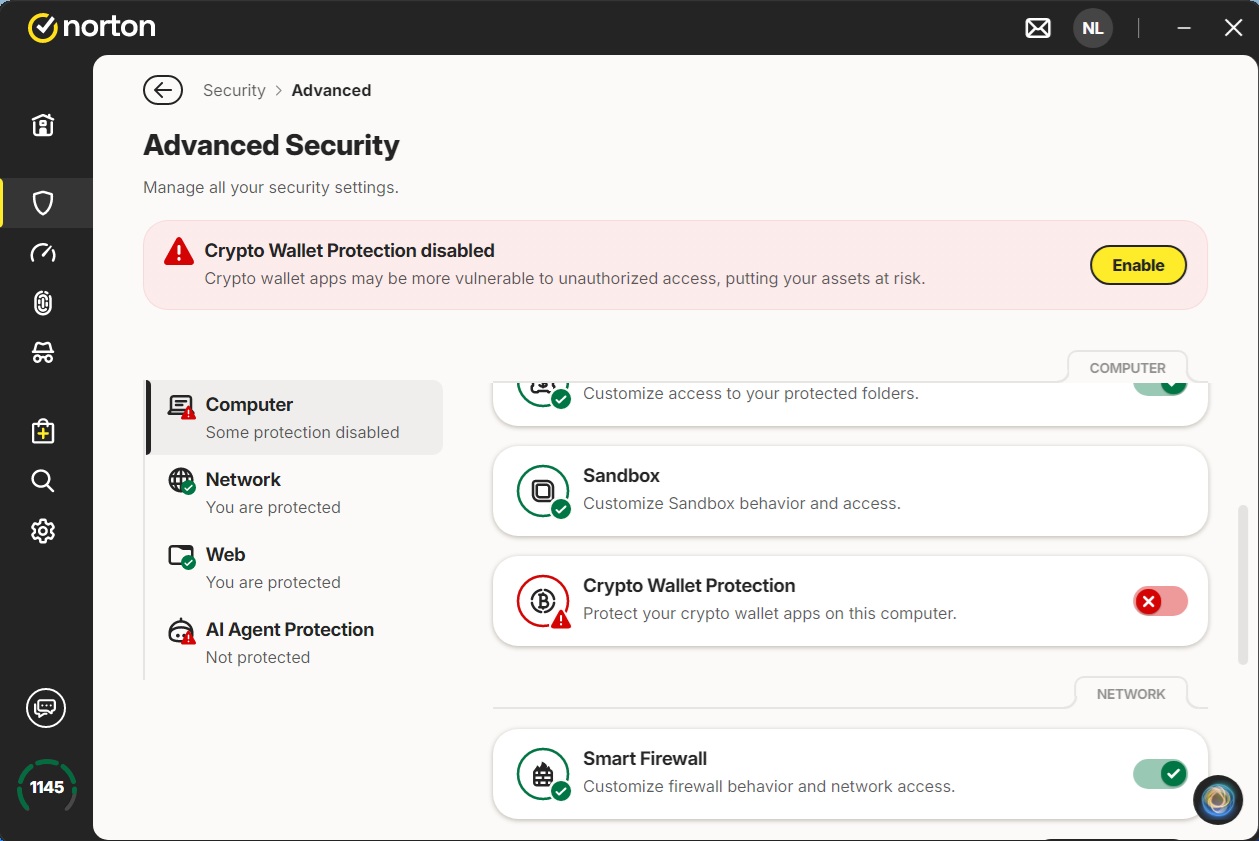The width and height of the screenshot is (1259, 841).
Task: Open the Sandbox settings card
Action: [x=850, y=491]
